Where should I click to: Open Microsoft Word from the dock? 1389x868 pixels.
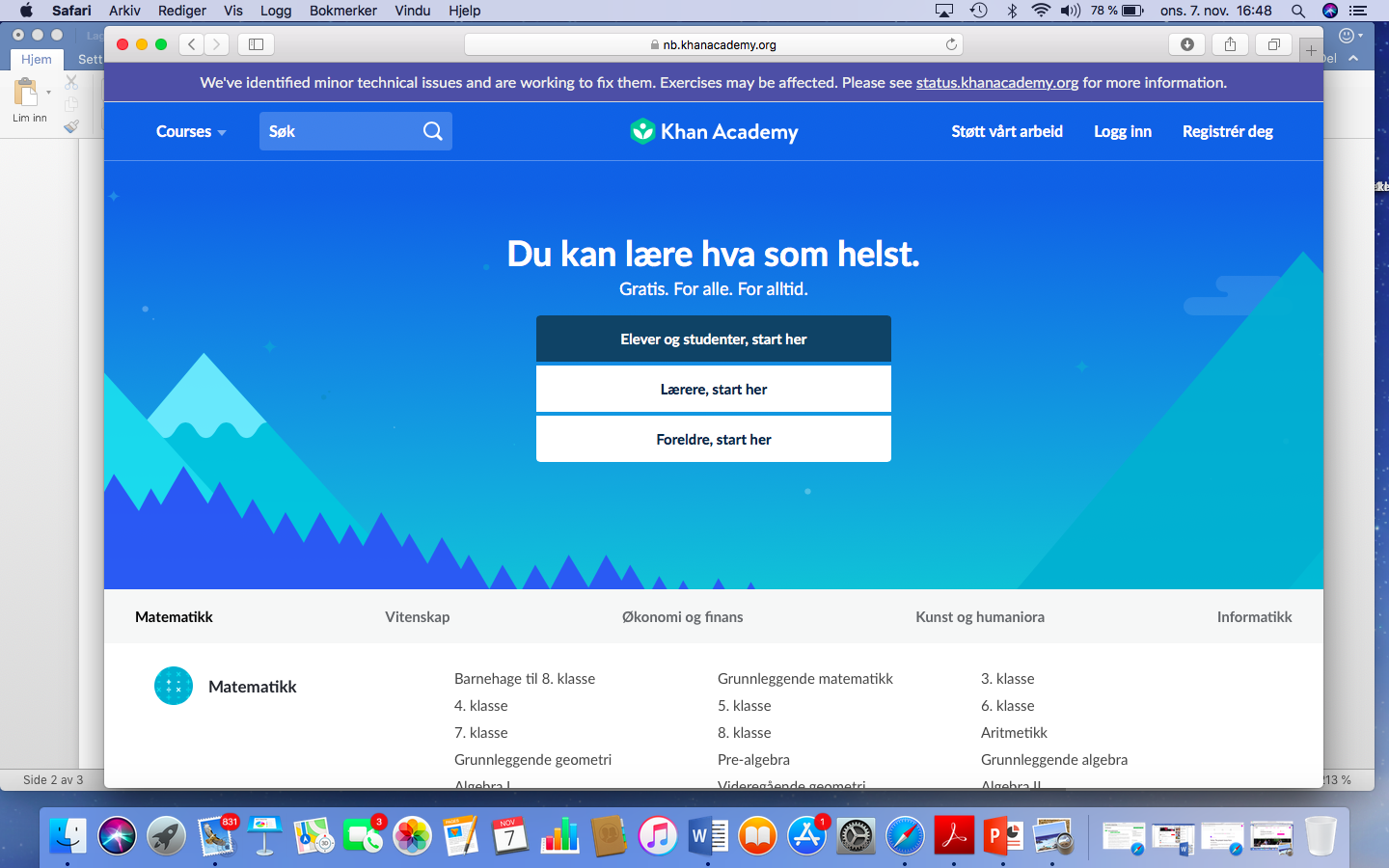pos(708,835)
